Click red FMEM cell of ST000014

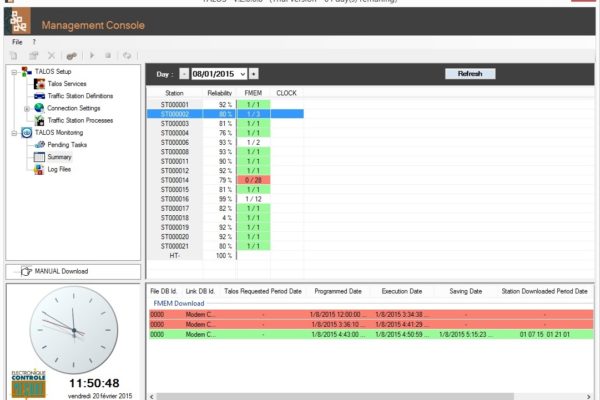pyautogui.click(x=253, y=180)
